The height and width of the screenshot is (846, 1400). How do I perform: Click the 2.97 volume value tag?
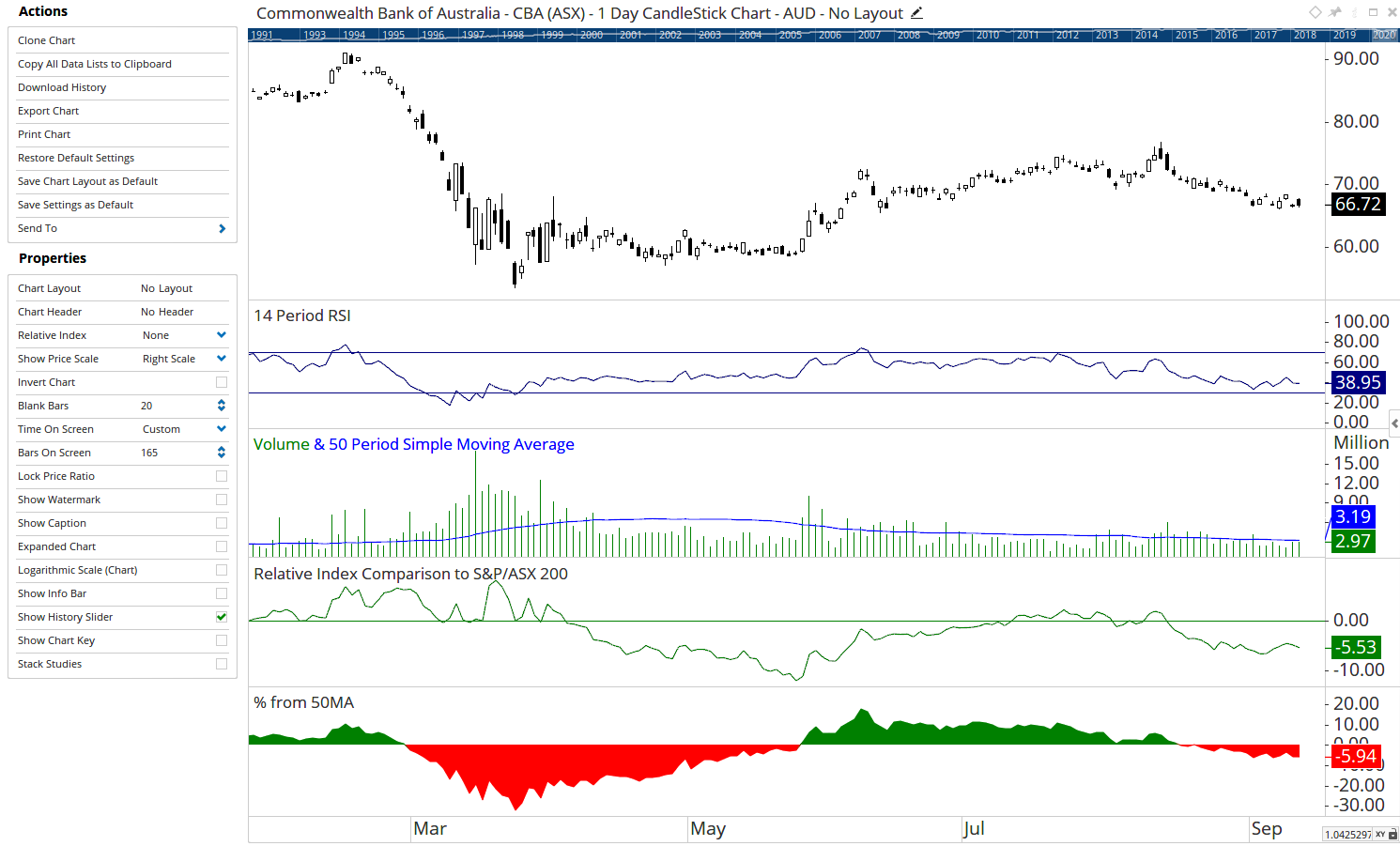tap(1352, 541)
